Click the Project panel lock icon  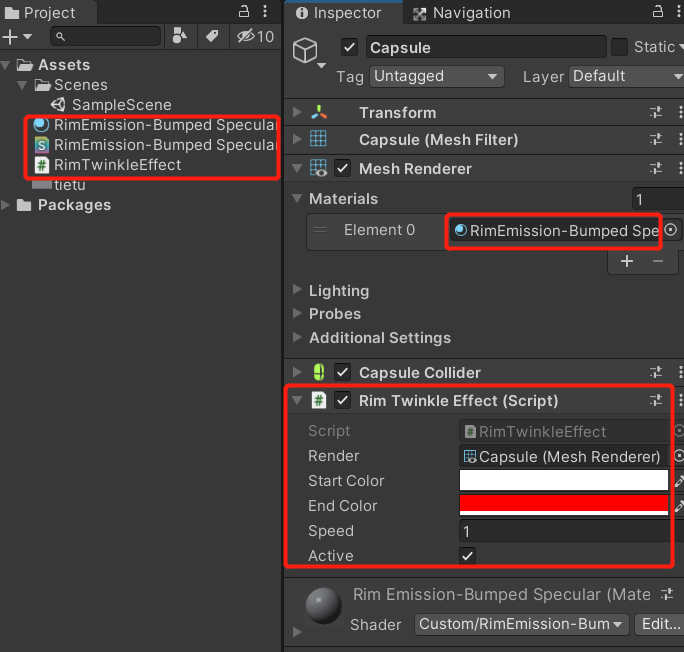coord(244,11)
